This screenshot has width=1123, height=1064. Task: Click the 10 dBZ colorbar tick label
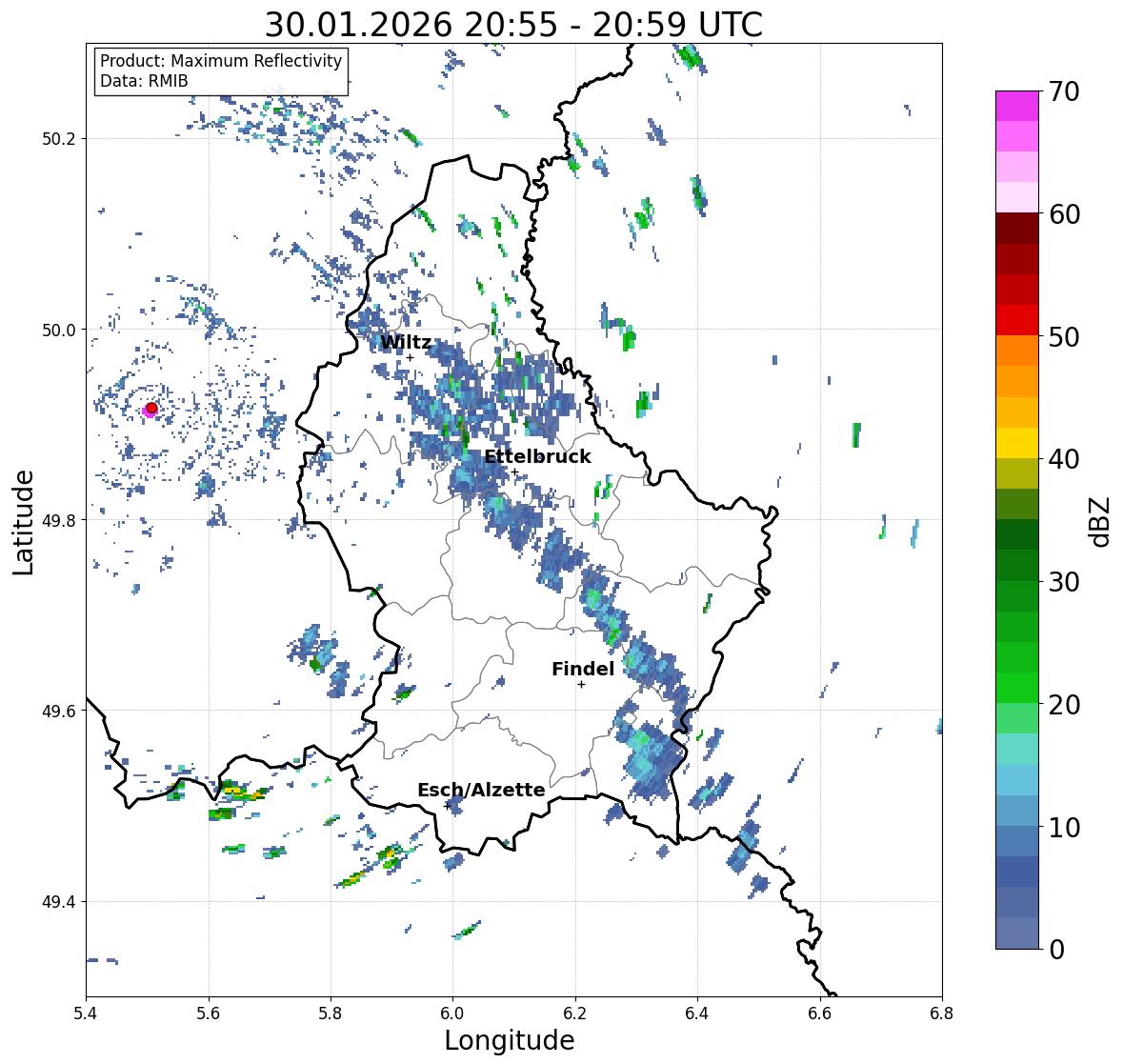1064,827
